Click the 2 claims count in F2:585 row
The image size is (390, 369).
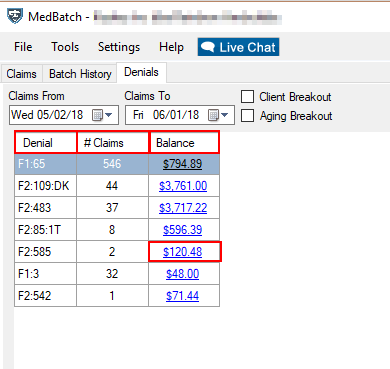(x=112, y=252)
